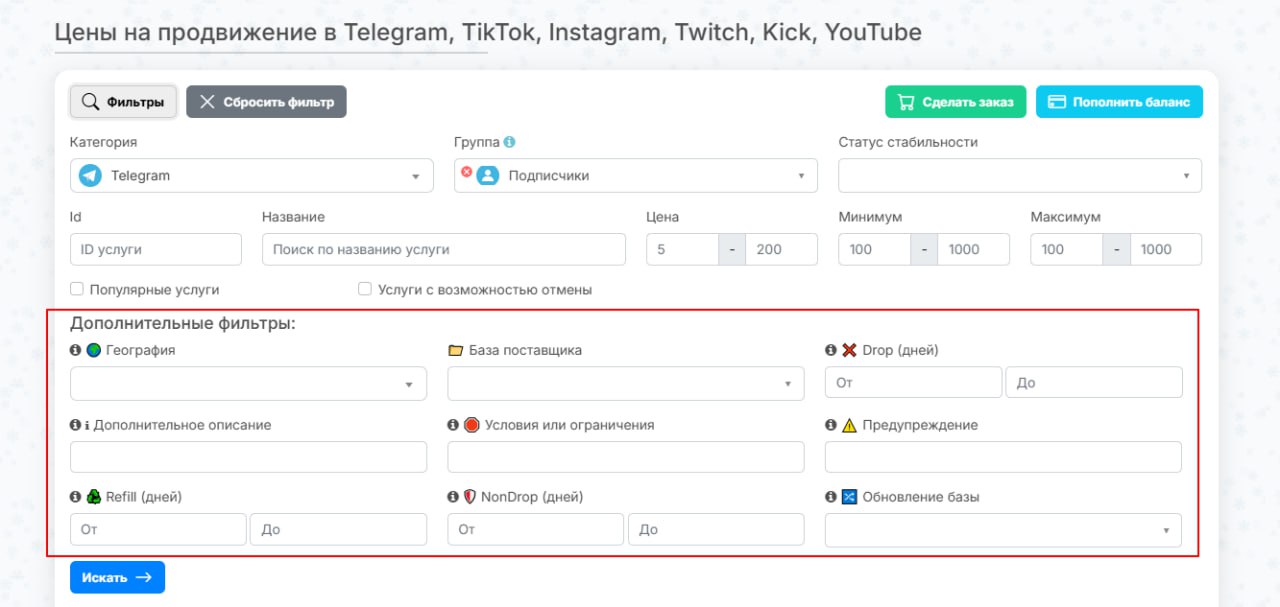
Task: Click the green Сделать заказ button
Action: tap(955, 102)
